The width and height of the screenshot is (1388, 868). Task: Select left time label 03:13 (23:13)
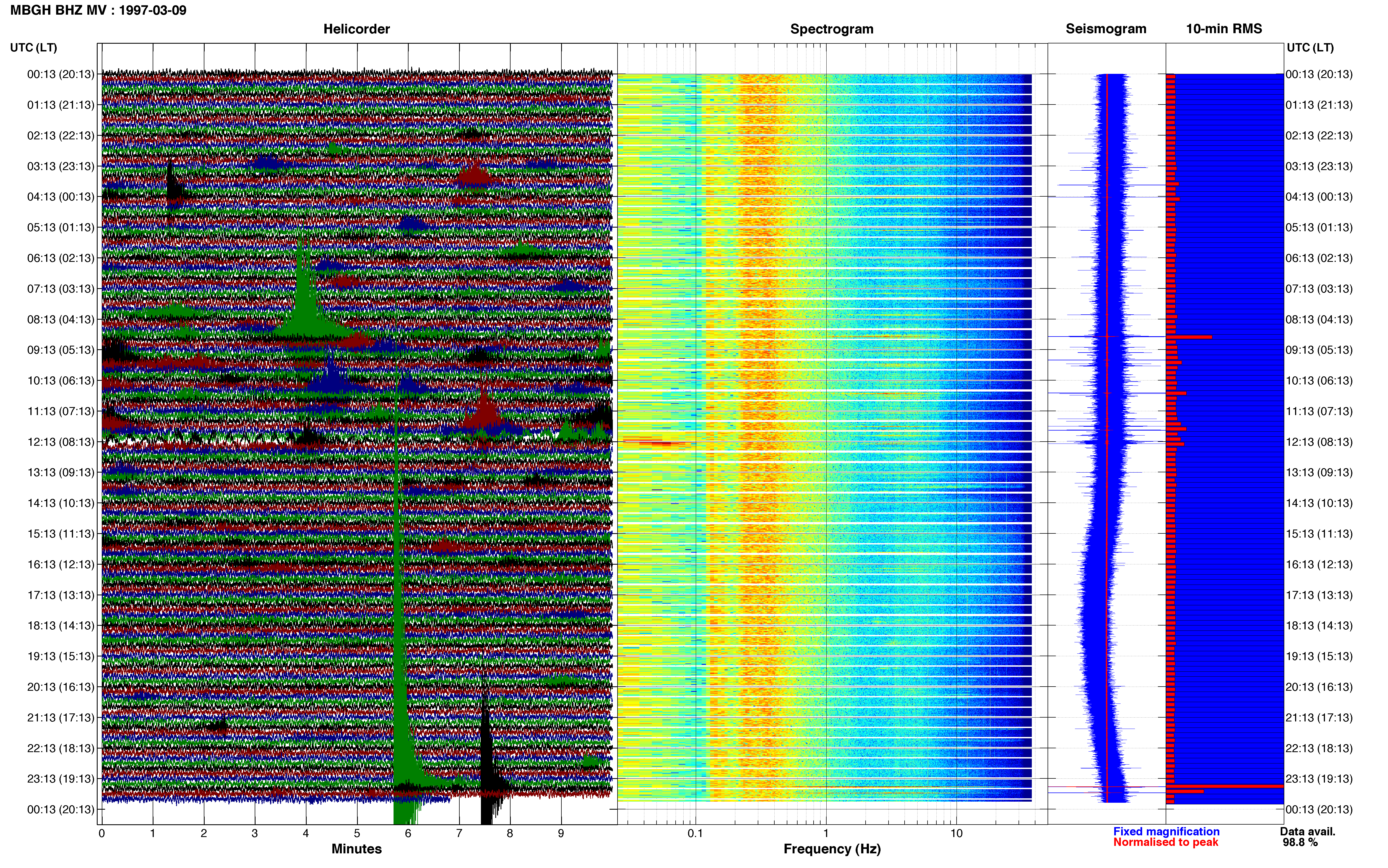[x=60, y=166]
